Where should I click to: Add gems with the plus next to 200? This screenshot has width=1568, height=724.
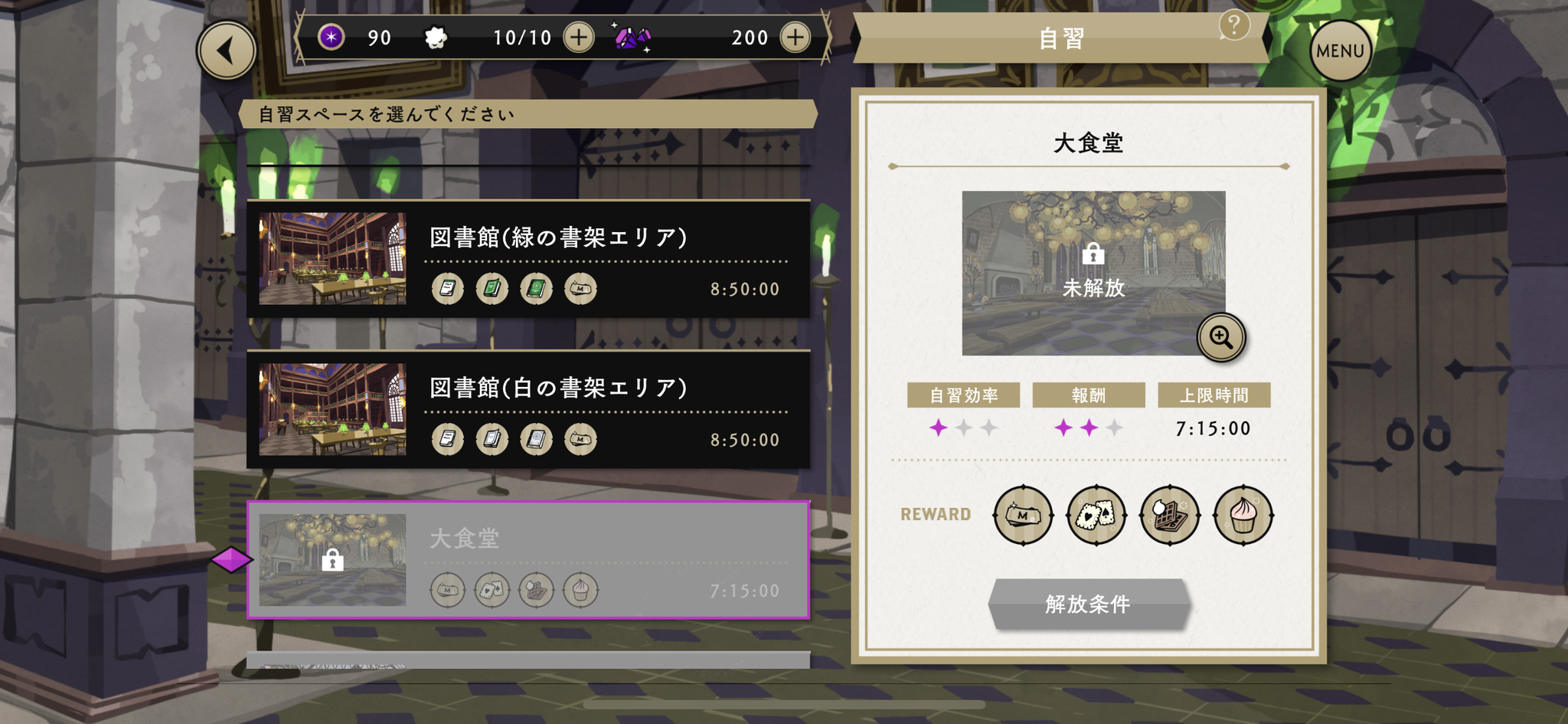point(795,37)
